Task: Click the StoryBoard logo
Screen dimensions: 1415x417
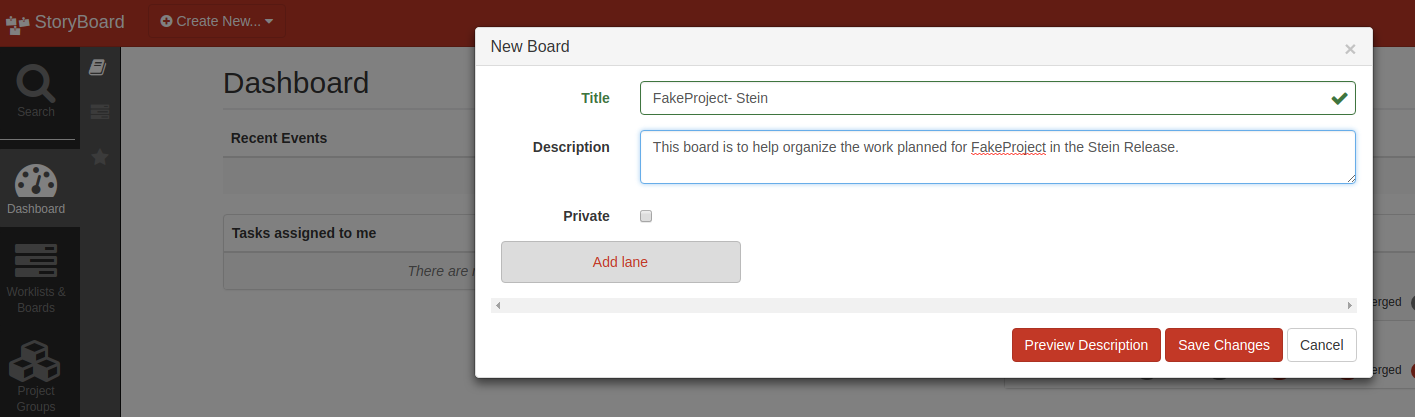Action: pos(66,22)
